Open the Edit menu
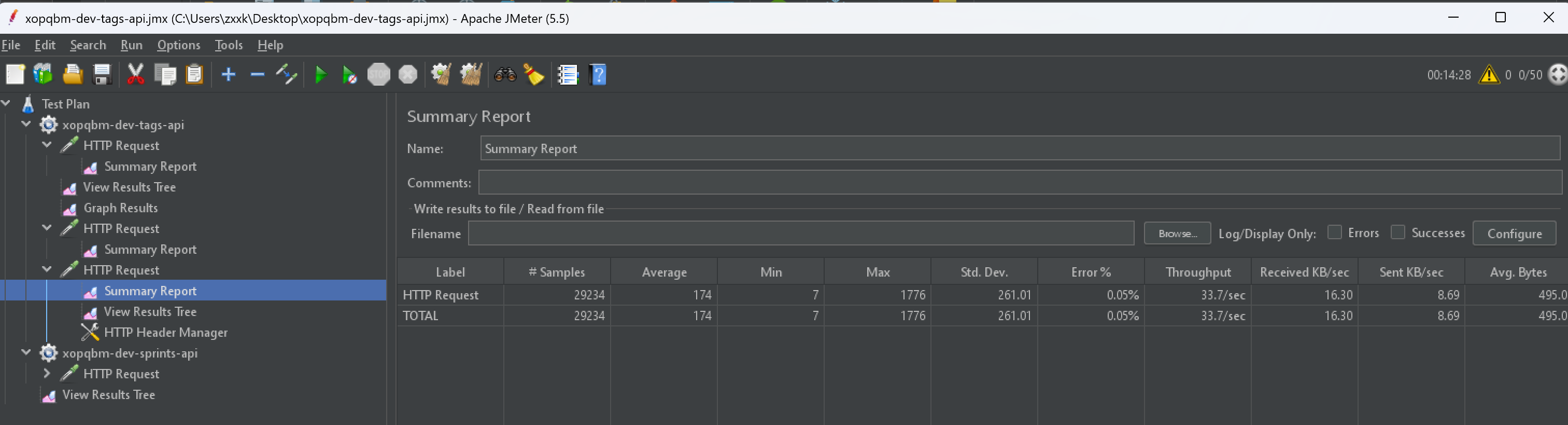The height and width of the screenshot is (425, 1568). [45, 45]
